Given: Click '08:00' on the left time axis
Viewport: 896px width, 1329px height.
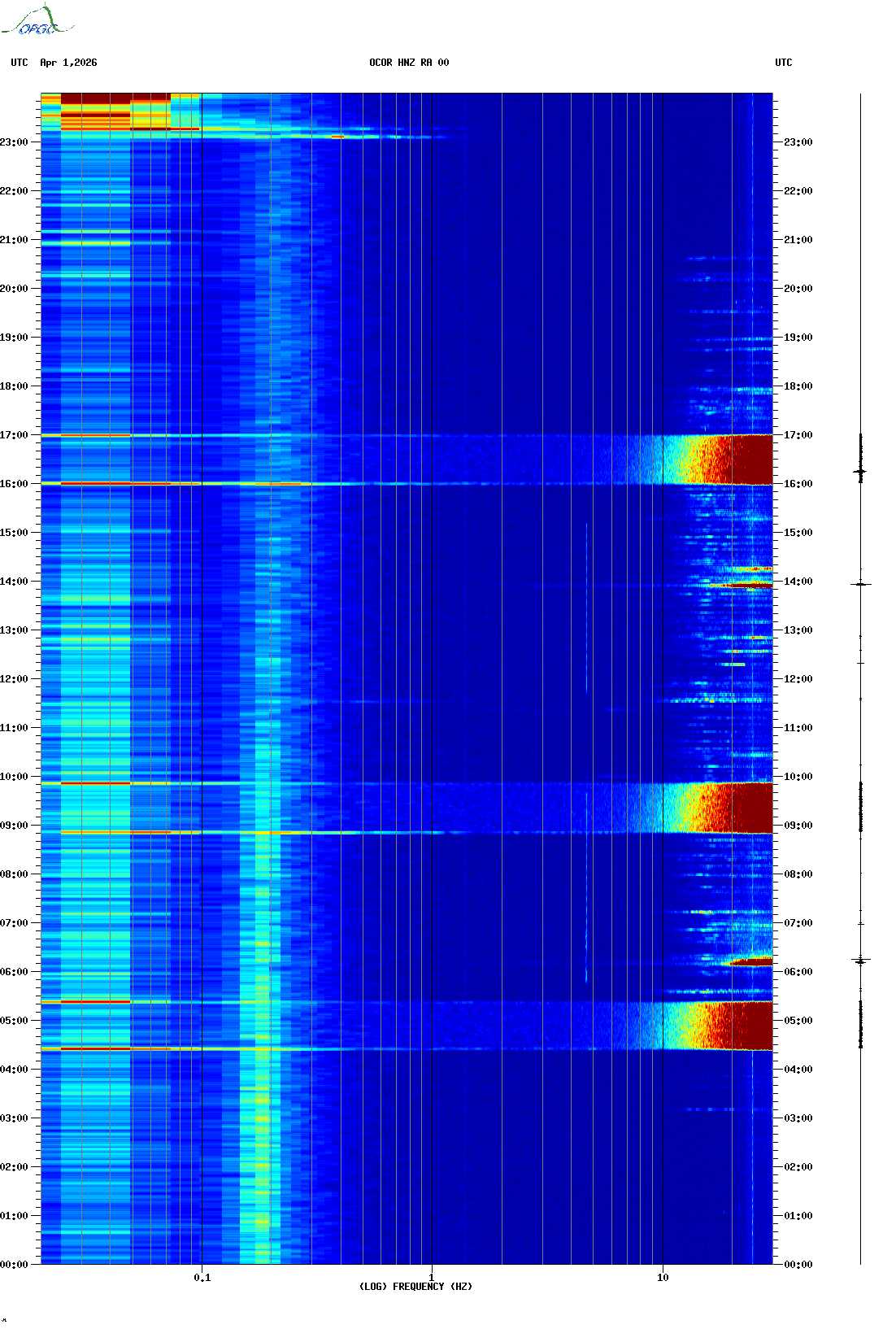Looking at the screenshot, I should 14,874.
